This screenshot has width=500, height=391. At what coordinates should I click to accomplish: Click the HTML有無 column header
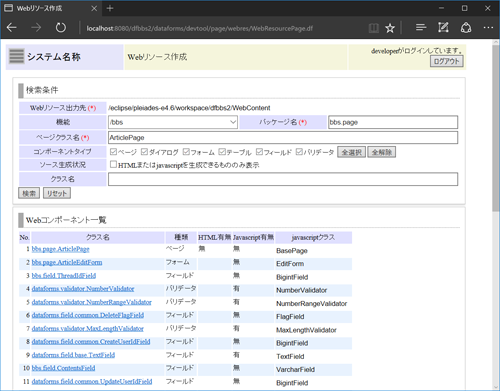click(x=214, y=237)
